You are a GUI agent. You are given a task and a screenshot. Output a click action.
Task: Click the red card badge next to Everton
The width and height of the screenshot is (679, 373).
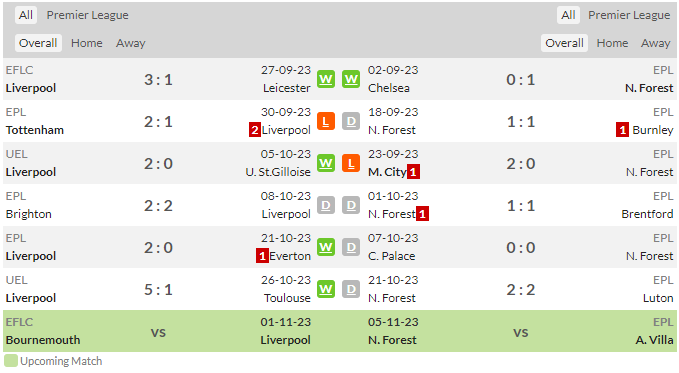(x=262, y=256)
